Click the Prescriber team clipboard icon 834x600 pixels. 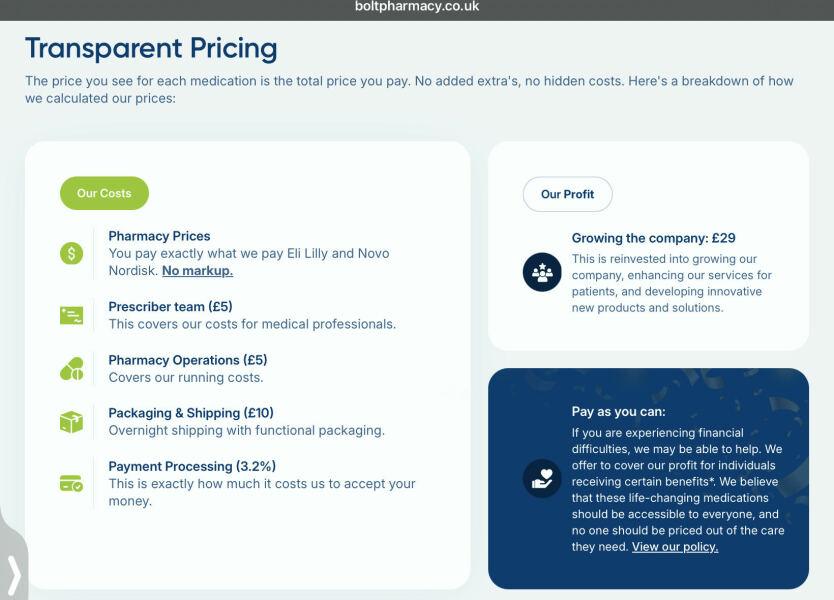70,314
